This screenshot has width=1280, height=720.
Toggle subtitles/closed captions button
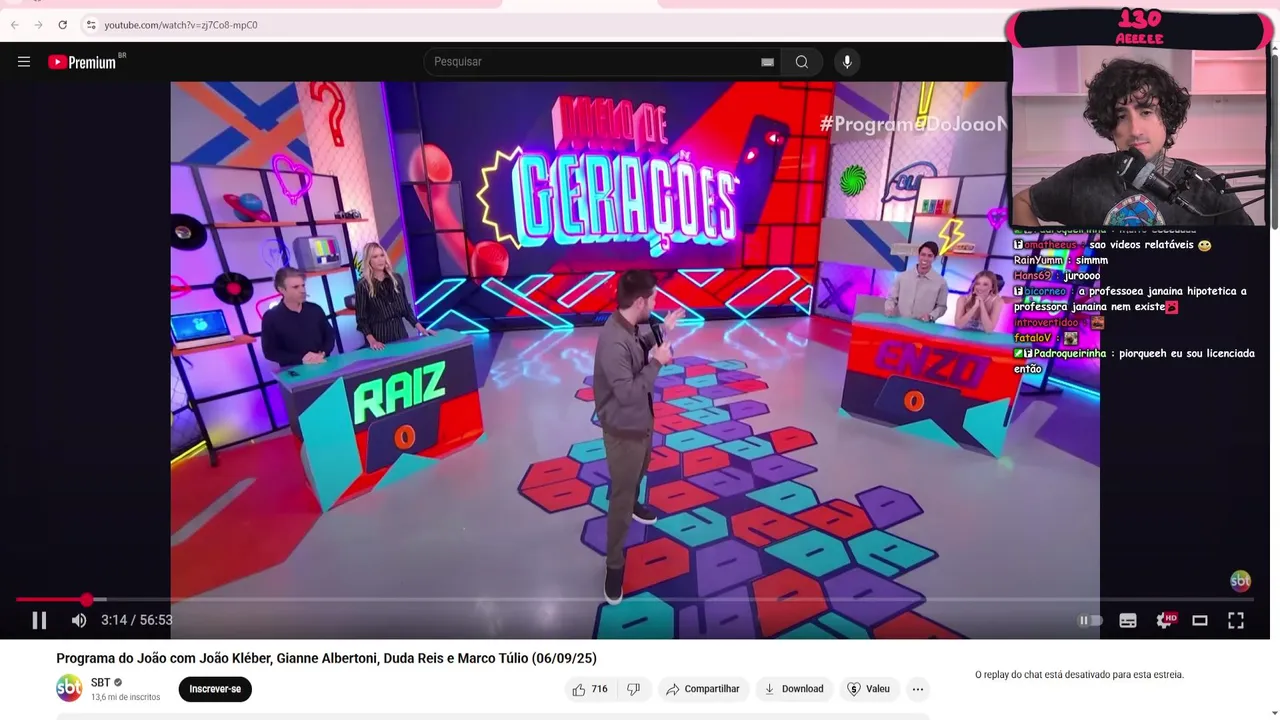(x=1128, y=620)
